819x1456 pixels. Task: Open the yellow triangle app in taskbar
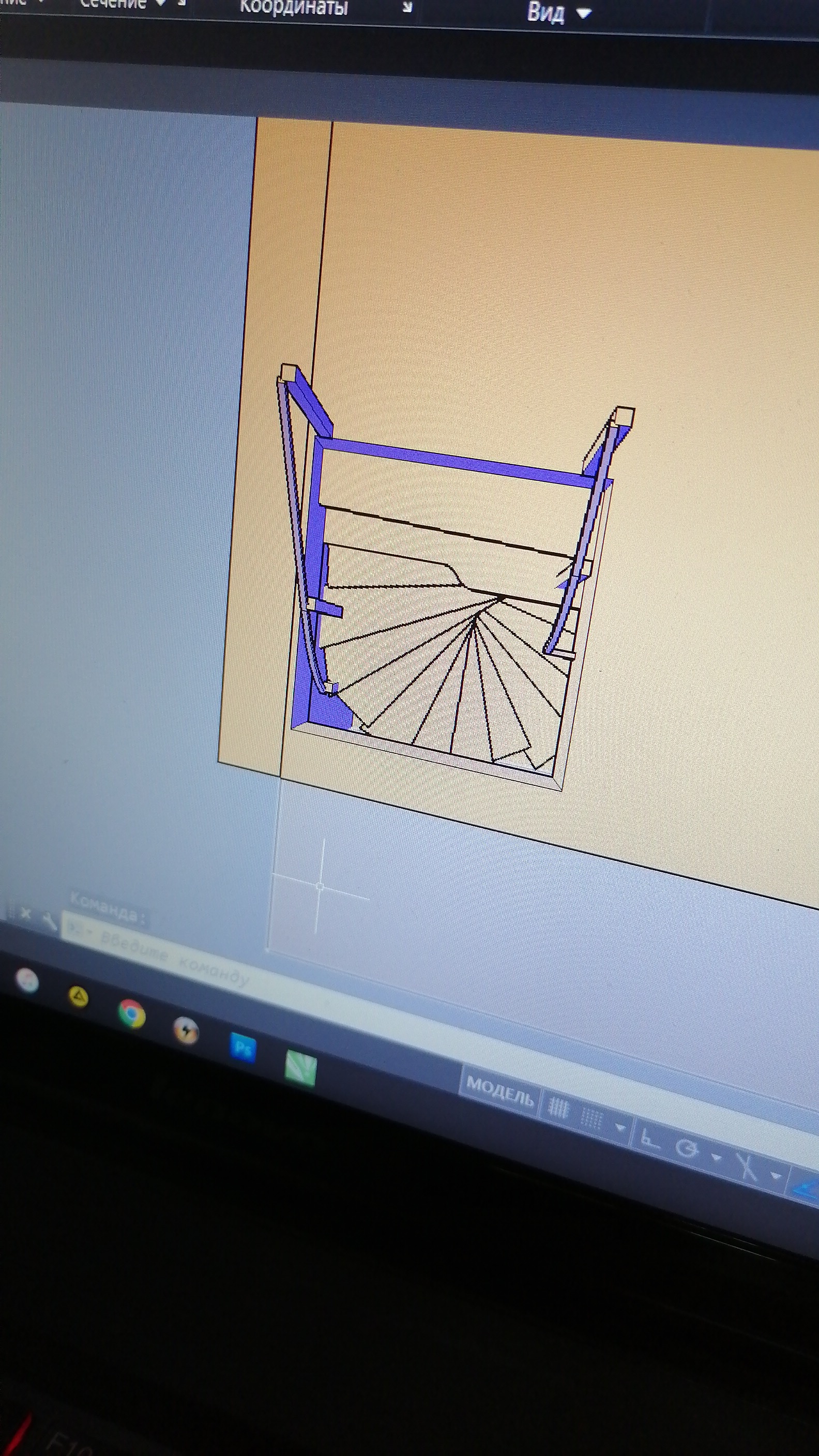78,997
